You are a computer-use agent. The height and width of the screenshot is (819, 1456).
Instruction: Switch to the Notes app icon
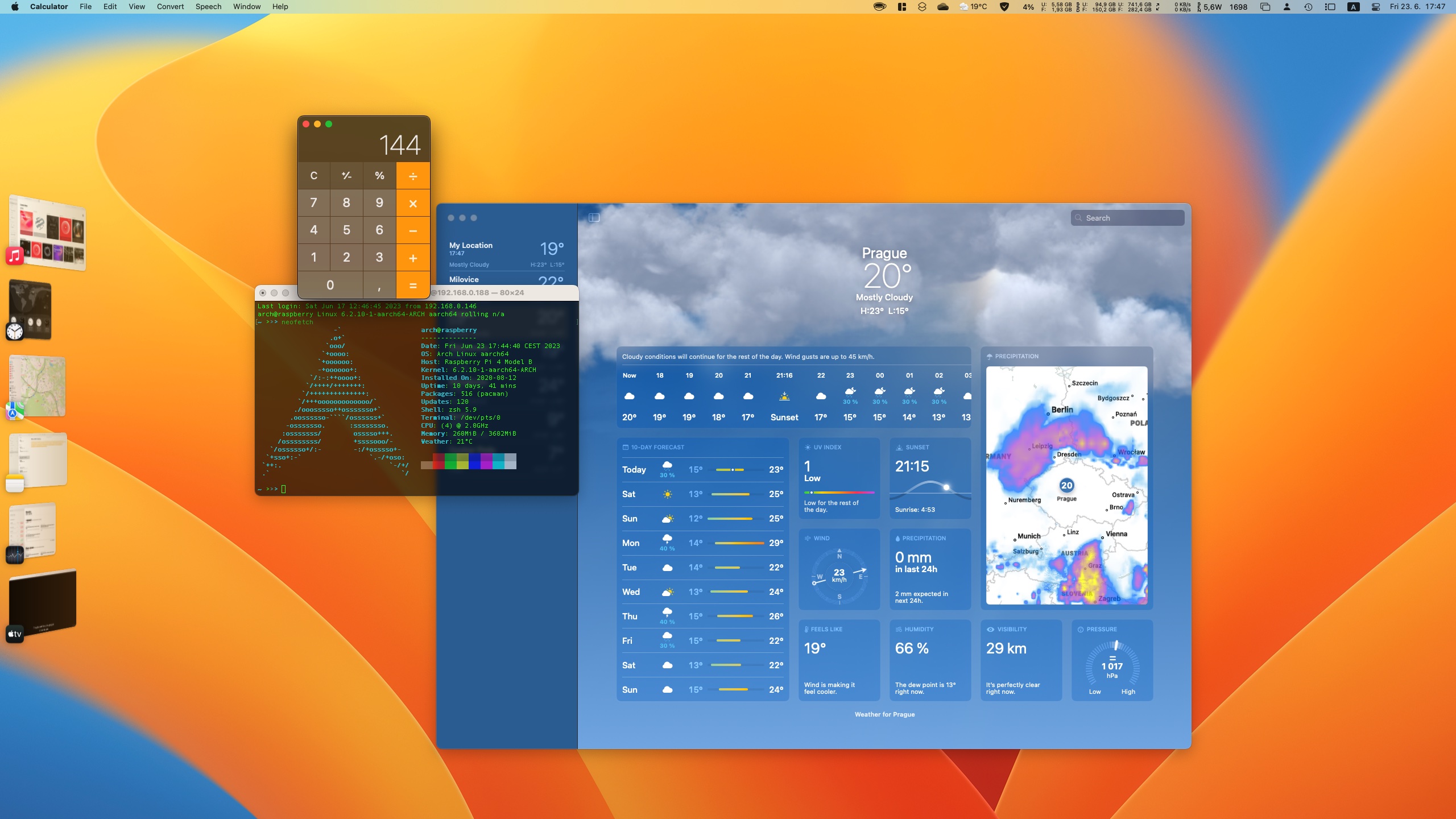click(15, 483)
